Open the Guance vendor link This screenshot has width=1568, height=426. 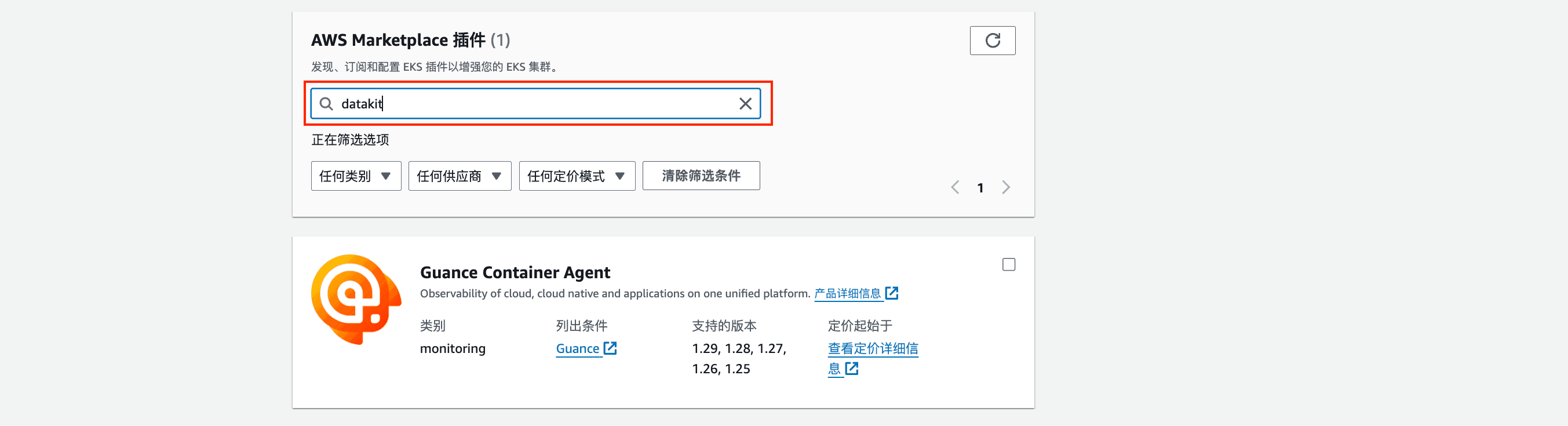pyautogui.click(x=577, y=349)
